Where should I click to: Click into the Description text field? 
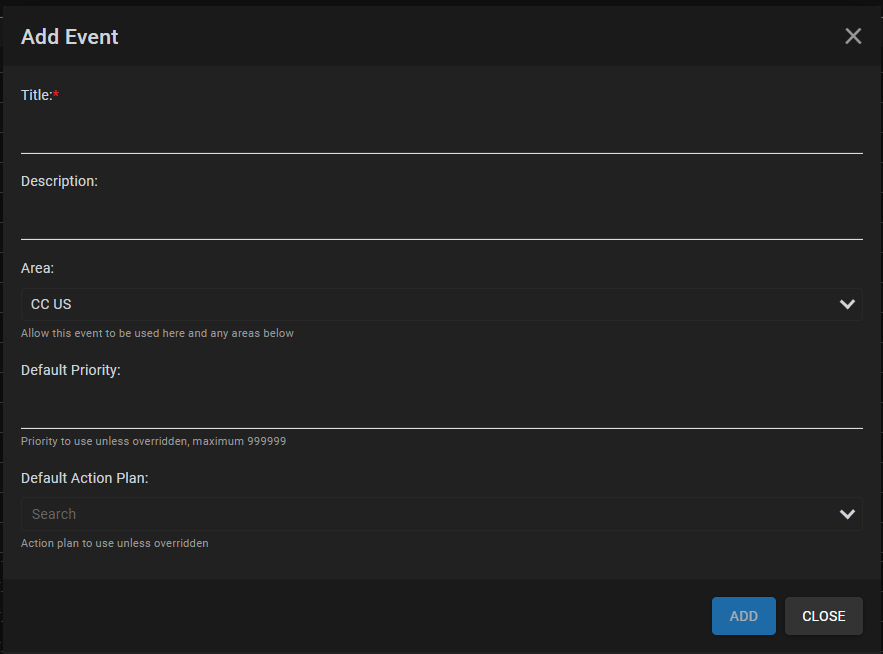tap(442, 220)
